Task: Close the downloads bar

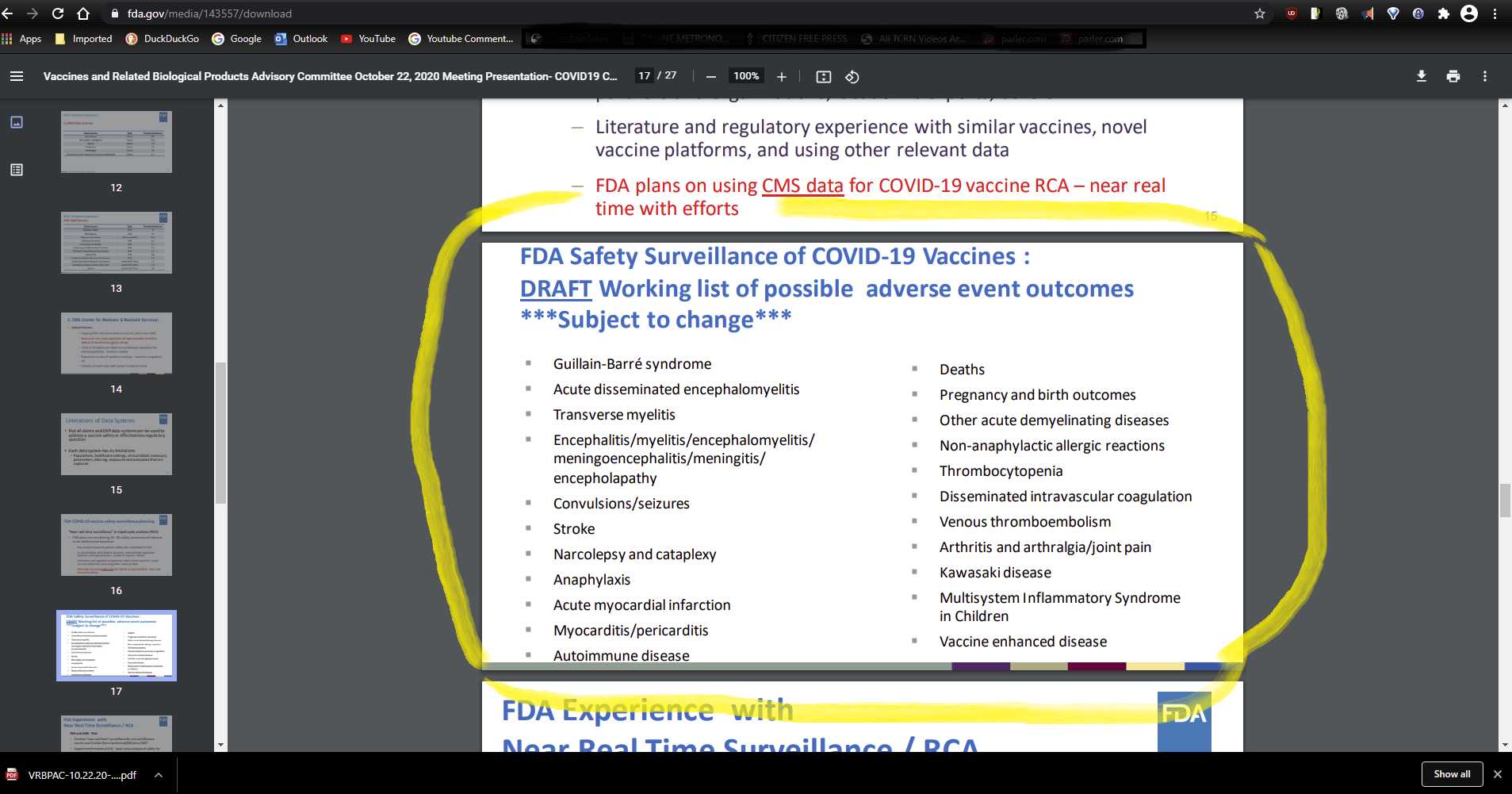Action: click(1498, 774)
